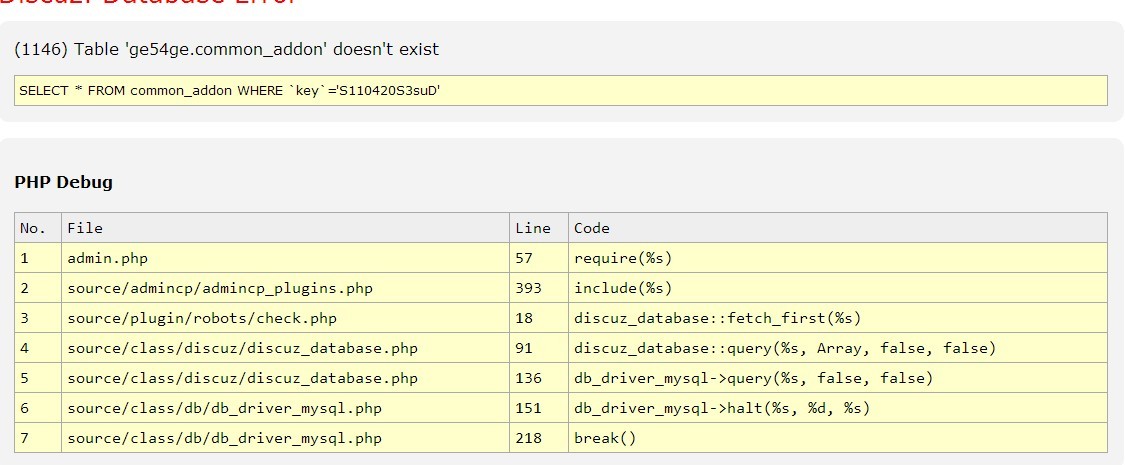Click the No. column header
The height and width of the screenshot is (465, 1125).
point(33,228)
